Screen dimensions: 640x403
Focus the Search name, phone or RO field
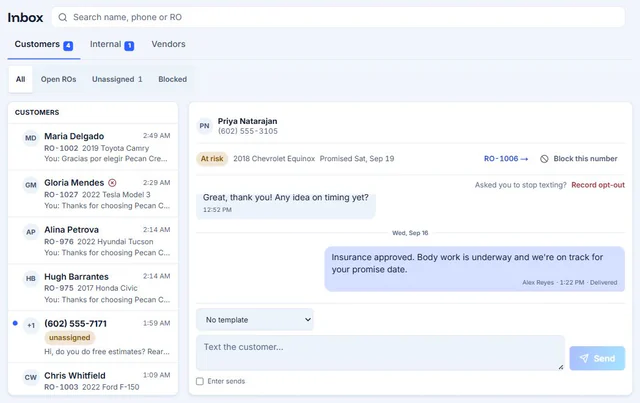point(338,17)
